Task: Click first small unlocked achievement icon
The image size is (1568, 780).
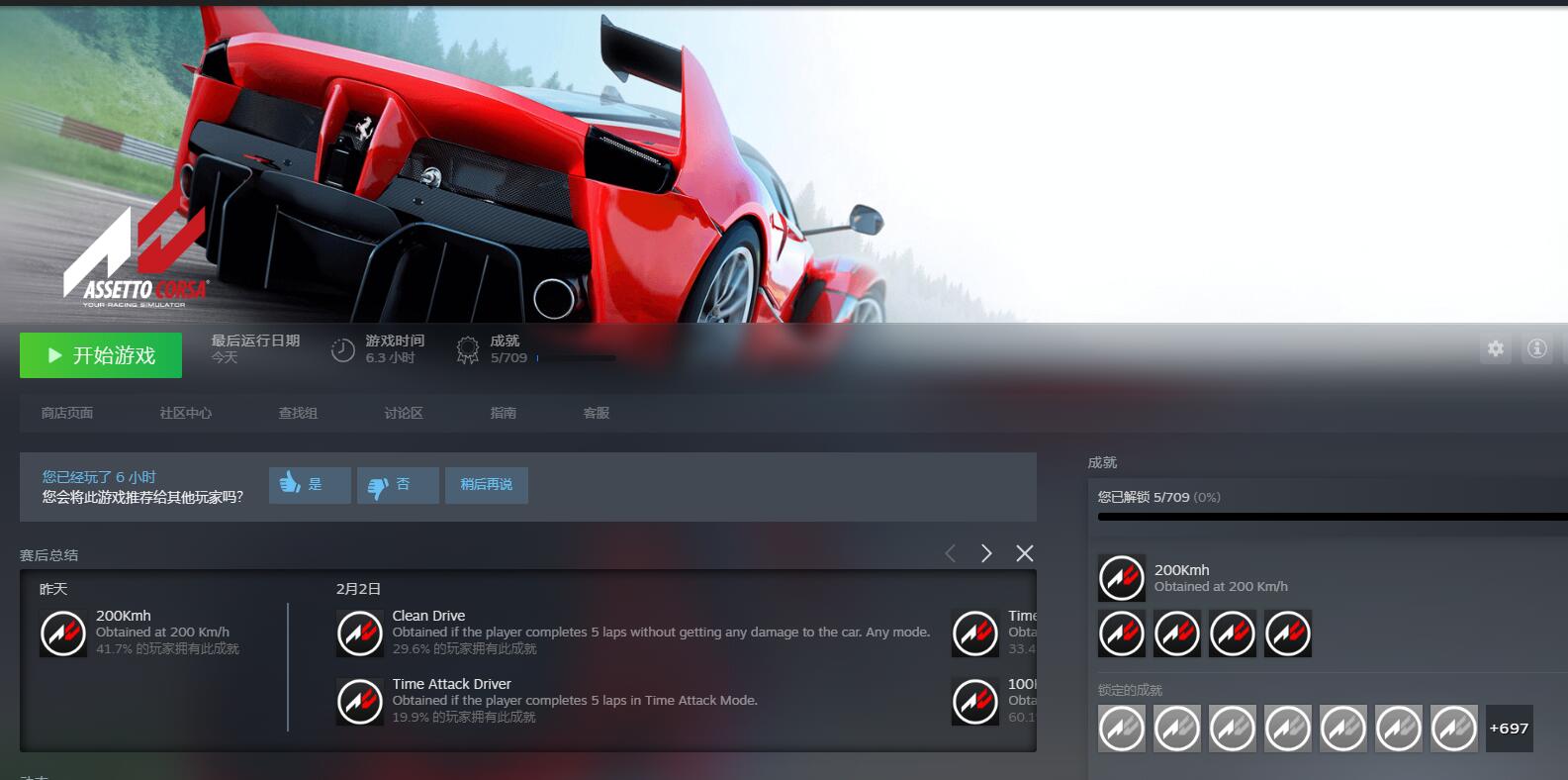Action: 1122,634
